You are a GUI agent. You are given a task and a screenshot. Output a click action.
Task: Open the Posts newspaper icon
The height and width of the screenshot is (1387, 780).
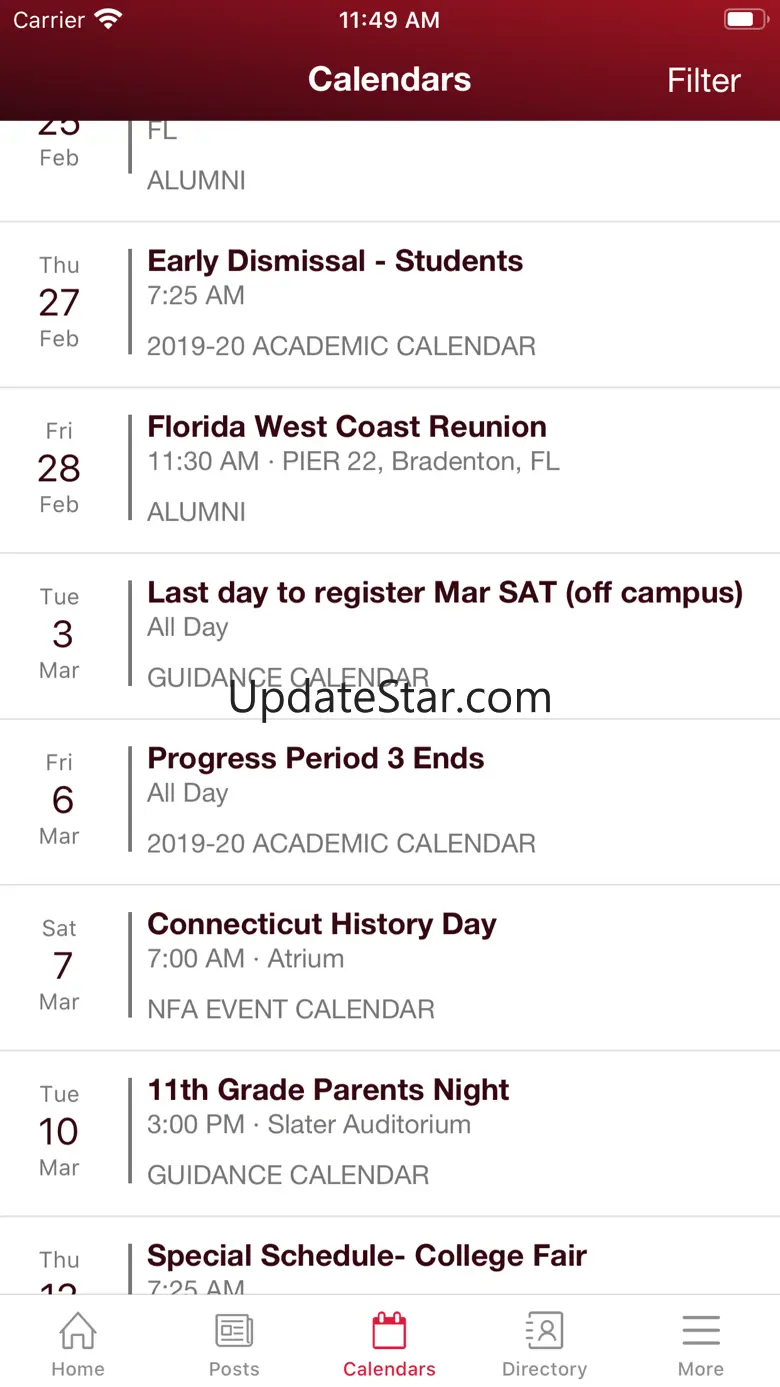pos(234,1331)
